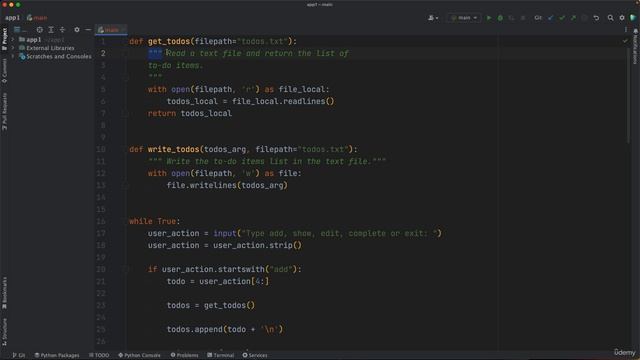Open the Commit side tool window
Viewport: 640px width, 360px height.
click(4, 71)
